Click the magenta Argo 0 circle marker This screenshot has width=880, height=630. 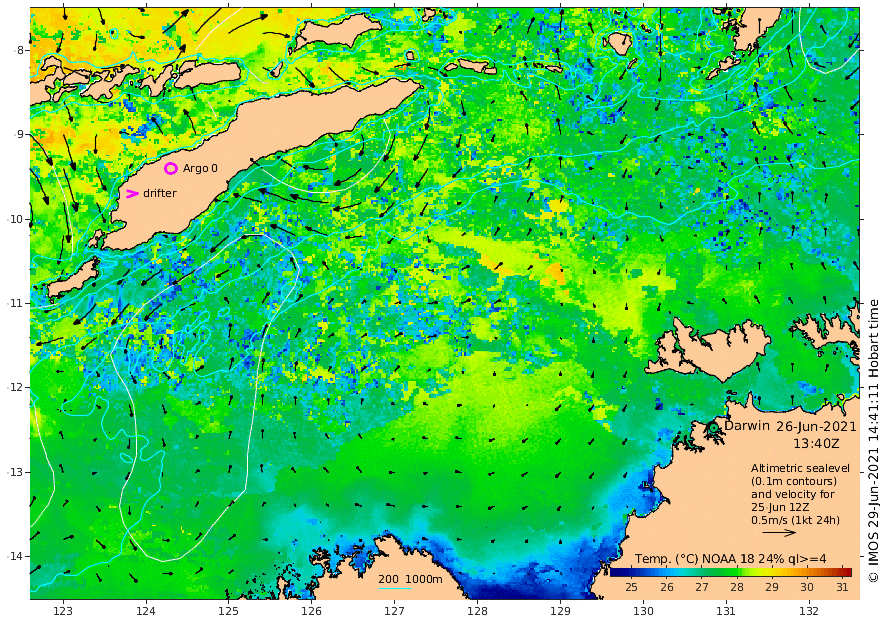pos(171,168)
